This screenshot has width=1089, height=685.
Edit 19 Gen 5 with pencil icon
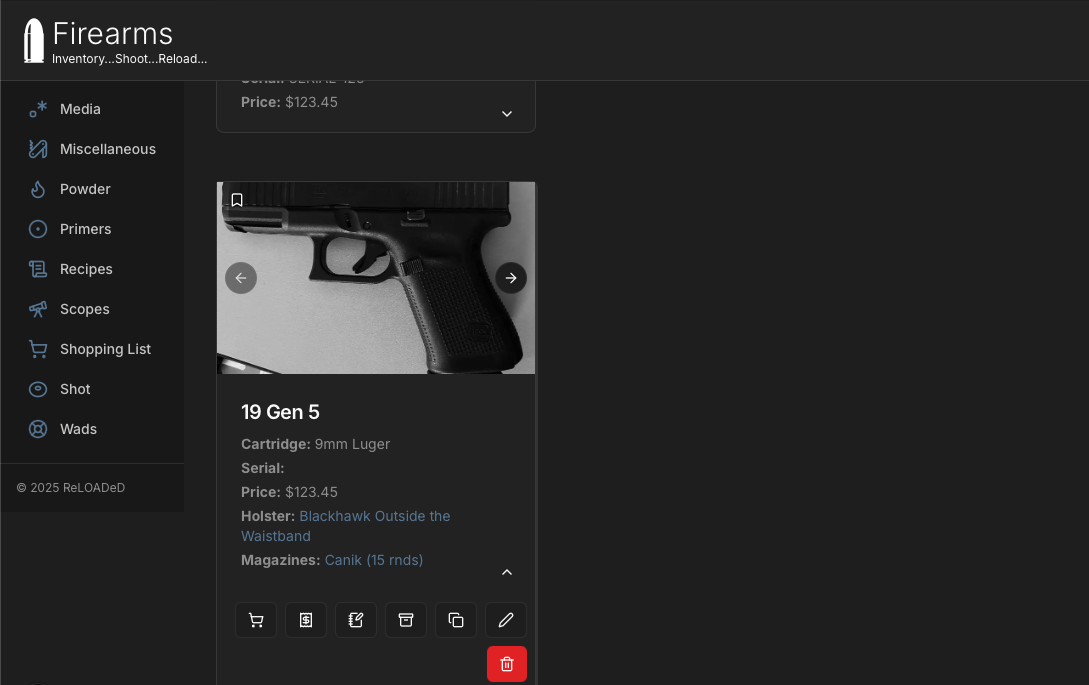[506, 620]
